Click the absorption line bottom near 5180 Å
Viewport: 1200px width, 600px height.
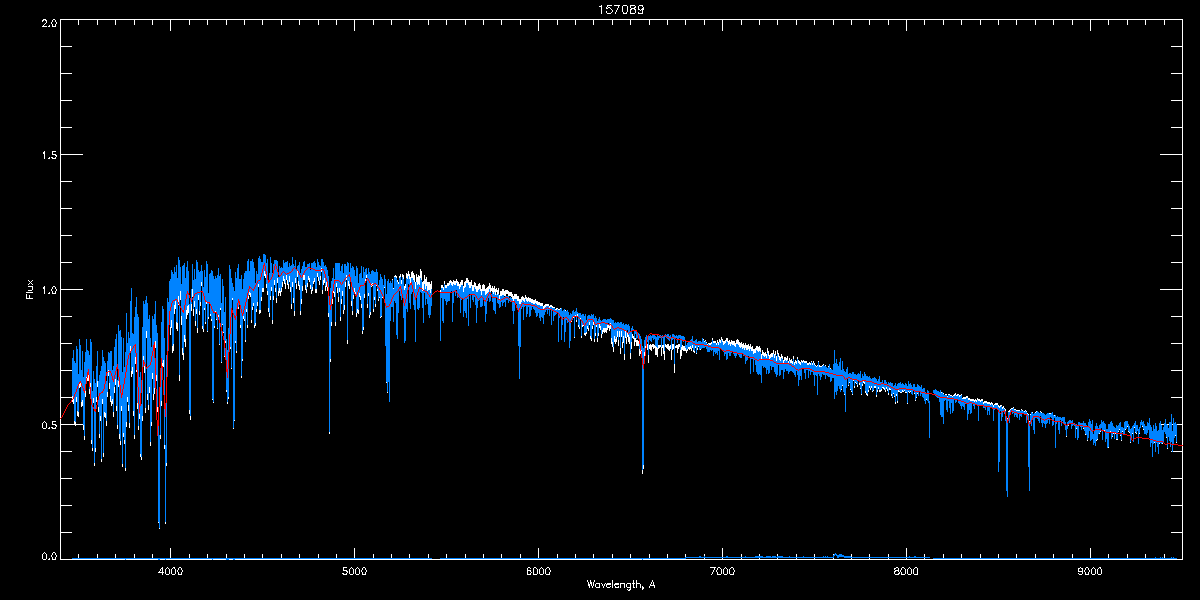coord(388,398)
